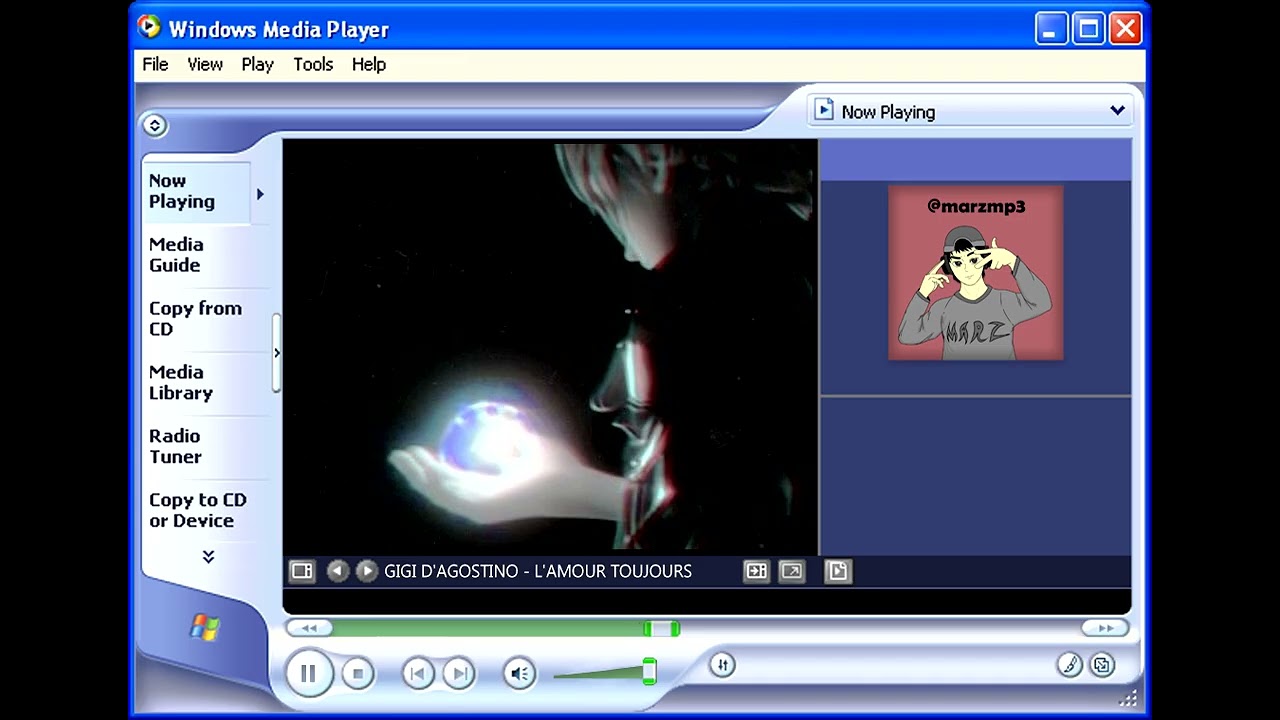The width and height of the screenshot is (1280, 720).
Task: Open the View menu
Action: (x=205, y=64)
